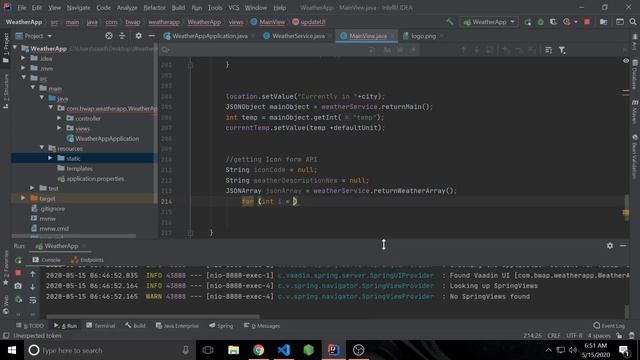Open the Event Log in status bar

(609, 326)
